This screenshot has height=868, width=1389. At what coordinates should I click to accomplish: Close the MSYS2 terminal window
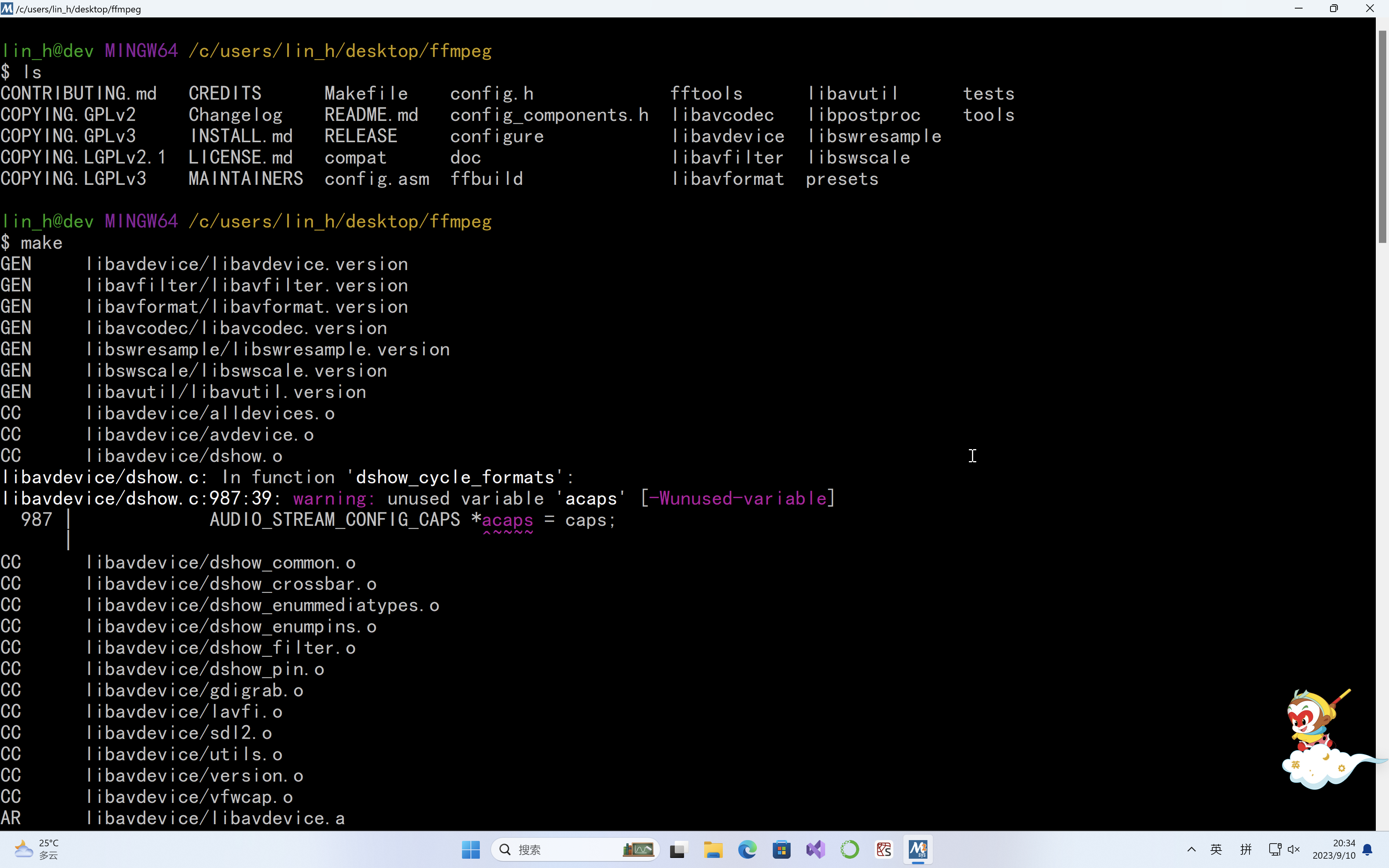pyautogui.click(x=1370, y=9)
